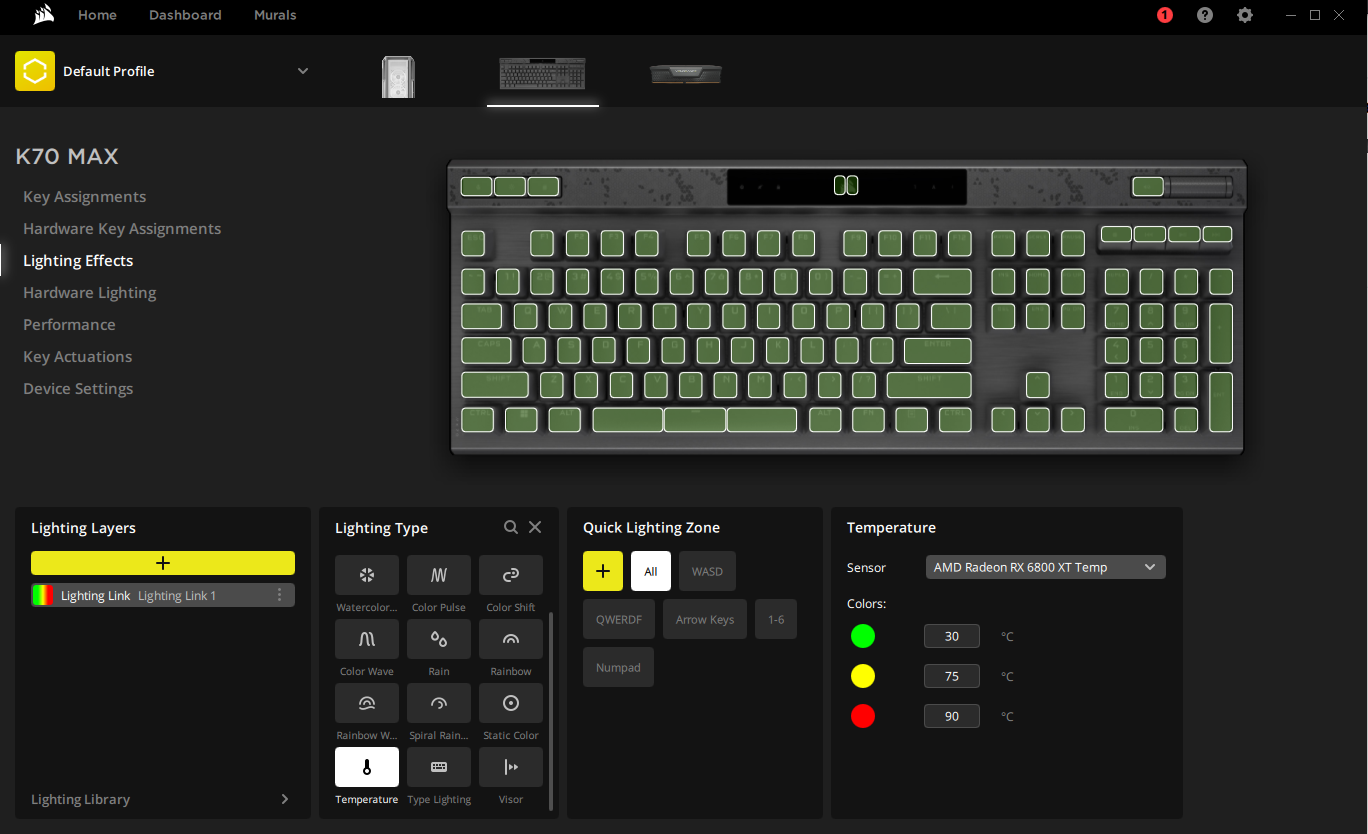Select the Visor lighting effect
Screen dimensions: 1368x834
[x=511, y=767]
